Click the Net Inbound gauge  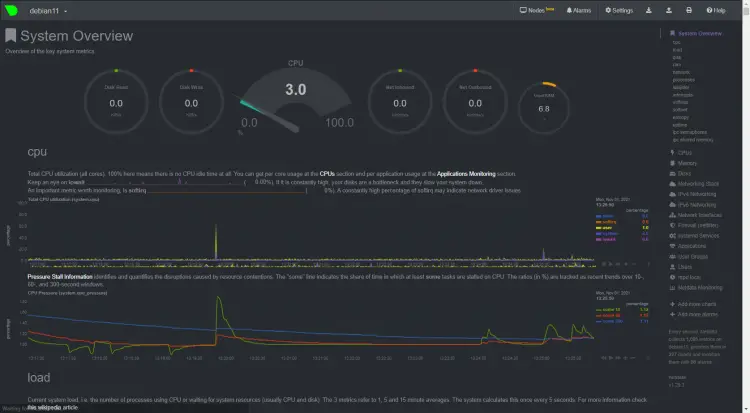[x=400, y=101]
